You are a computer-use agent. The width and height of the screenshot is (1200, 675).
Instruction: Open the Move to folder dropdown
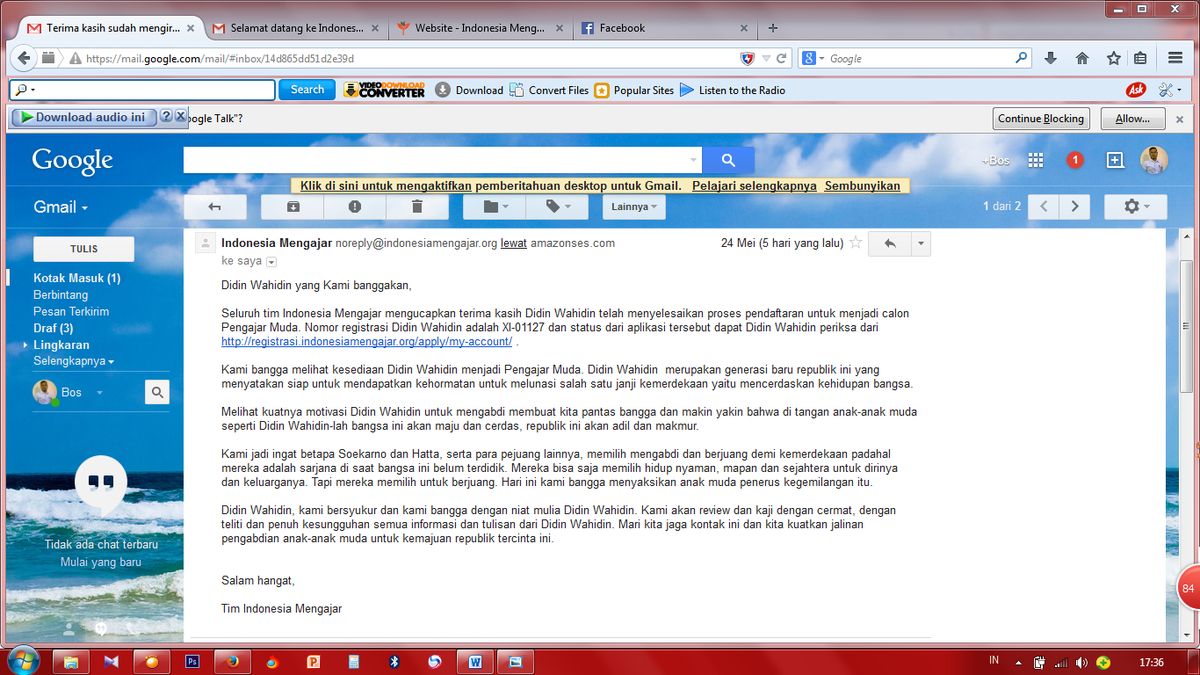pos(494,207)
